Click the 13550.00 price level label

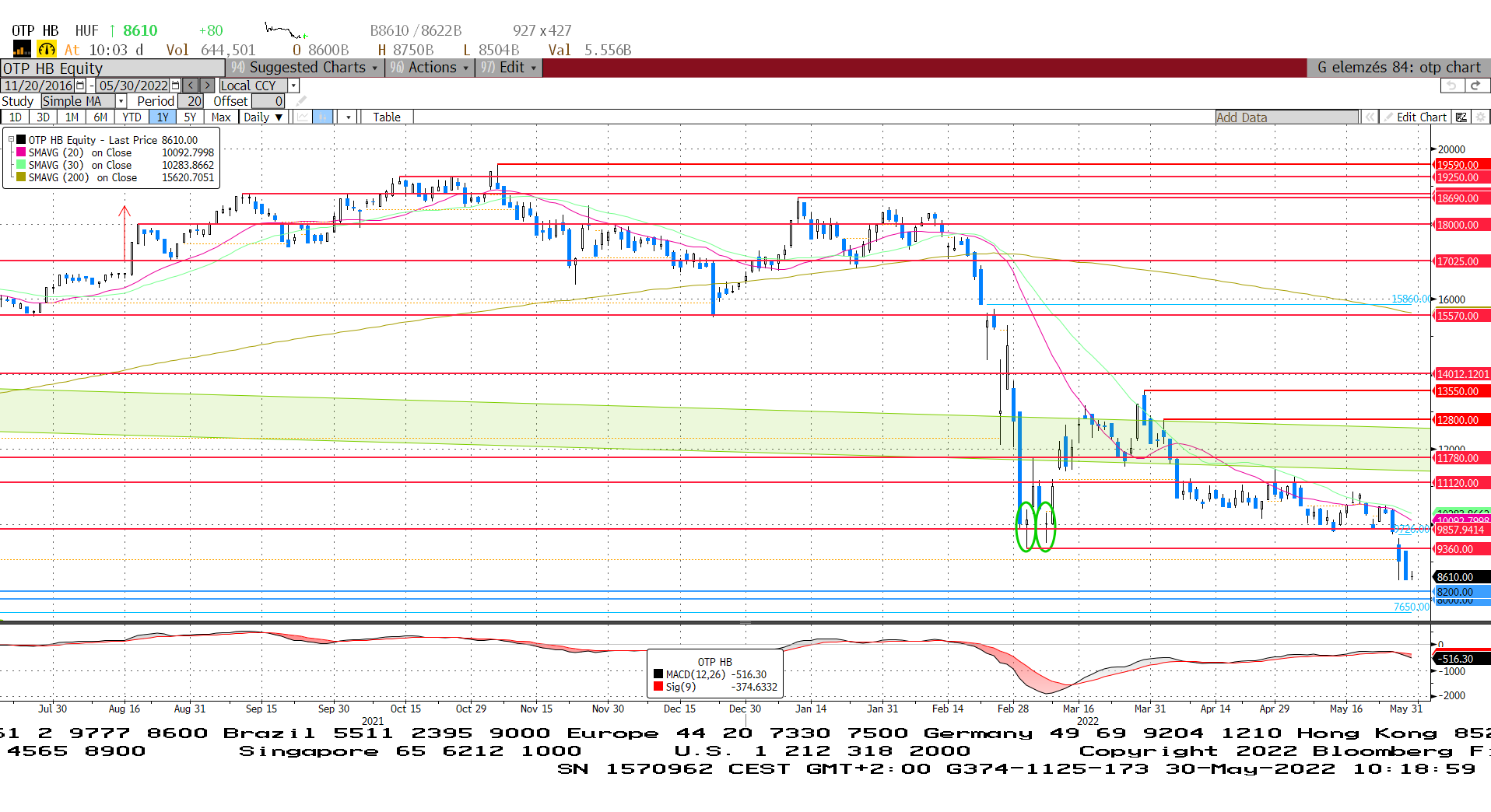pos(1462,391)
